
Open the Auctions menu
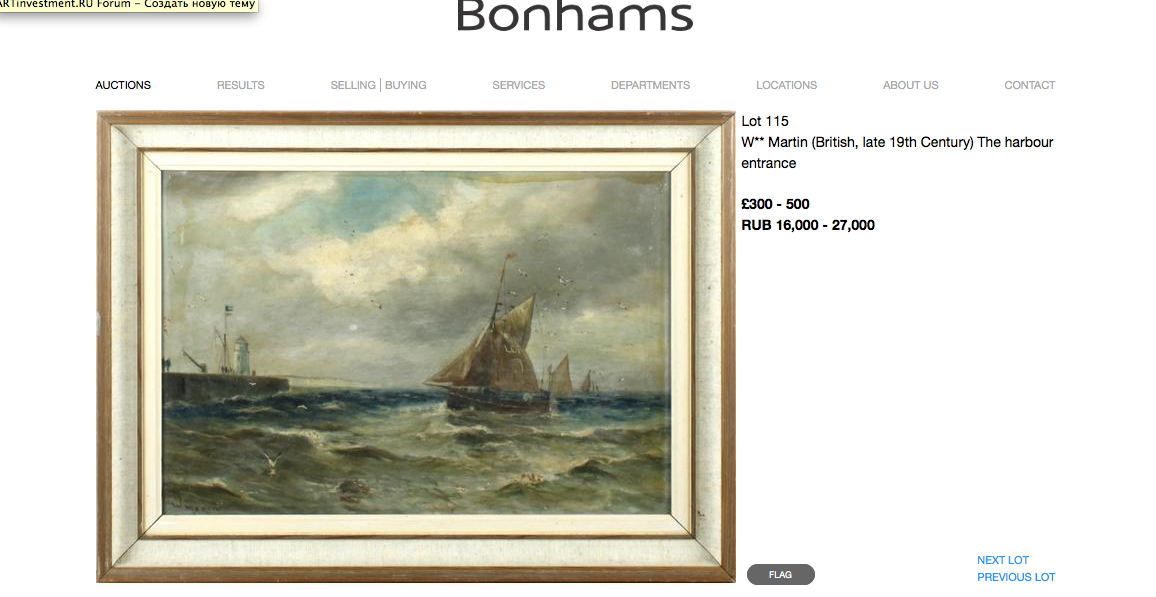[123, 85]
